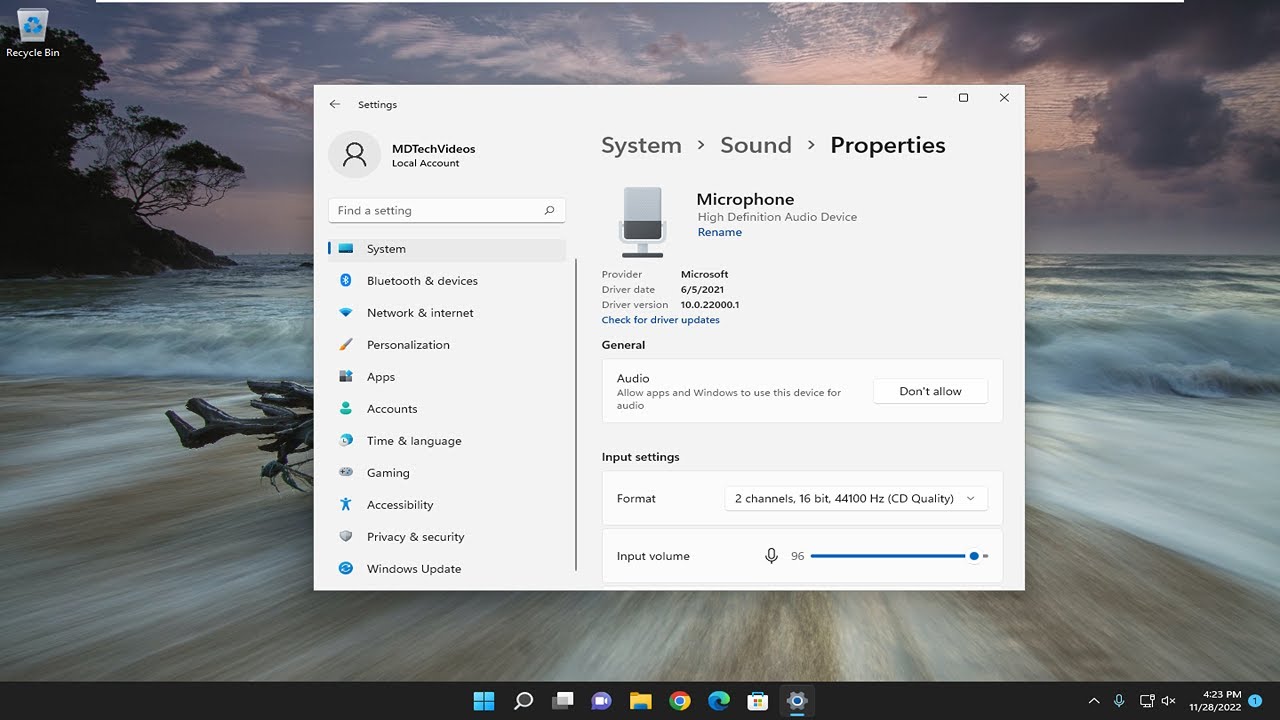Click the Provider value Microsoft
1280x720 pixels.
click(705, 274)
